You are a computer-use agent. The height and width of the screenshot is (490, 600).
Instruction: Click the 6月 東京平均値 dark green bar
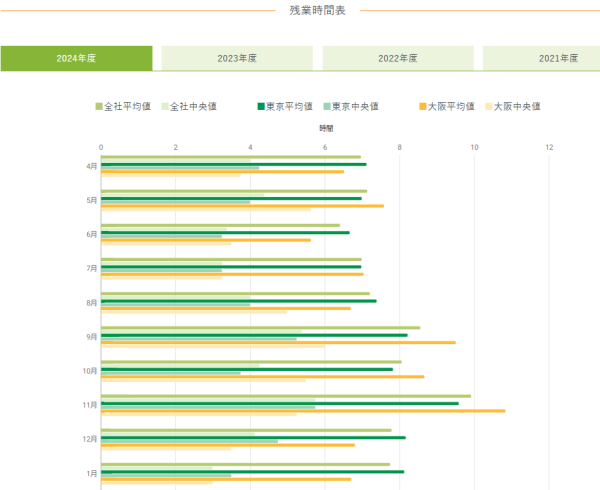tap(225, 233)
